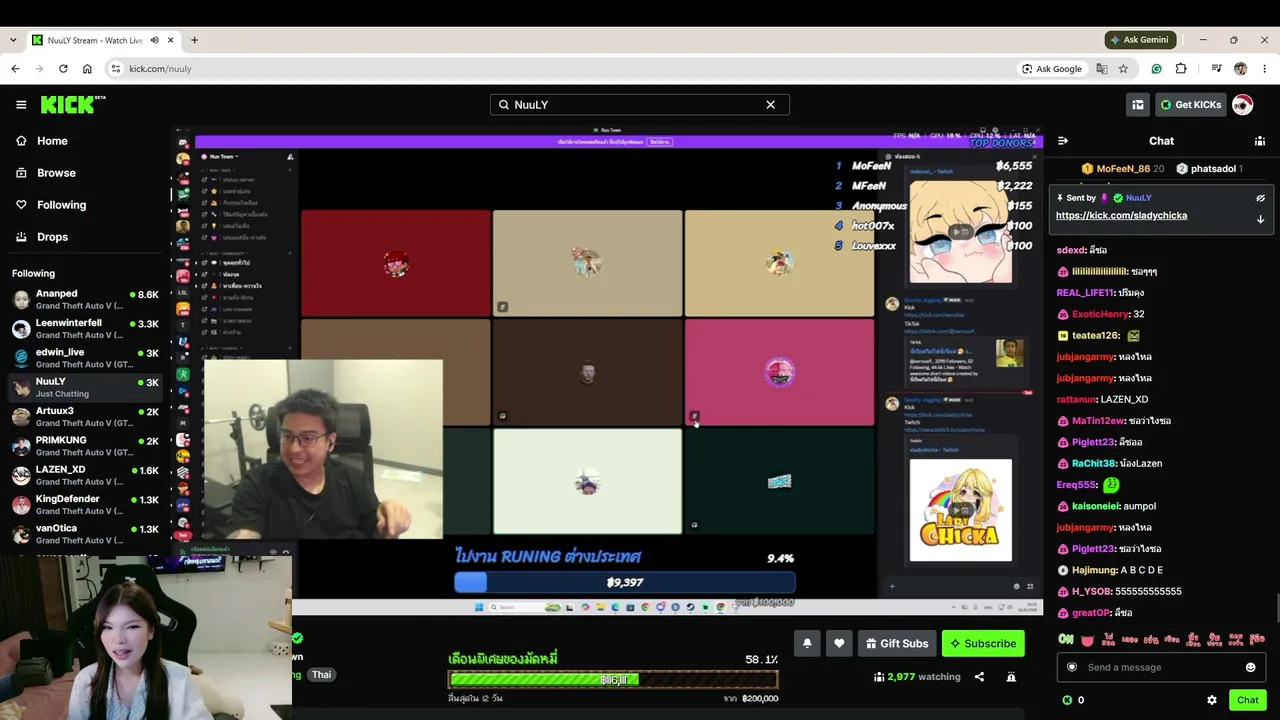
Task: Open the Following page from the sidebar
Action: click(61, 205)
